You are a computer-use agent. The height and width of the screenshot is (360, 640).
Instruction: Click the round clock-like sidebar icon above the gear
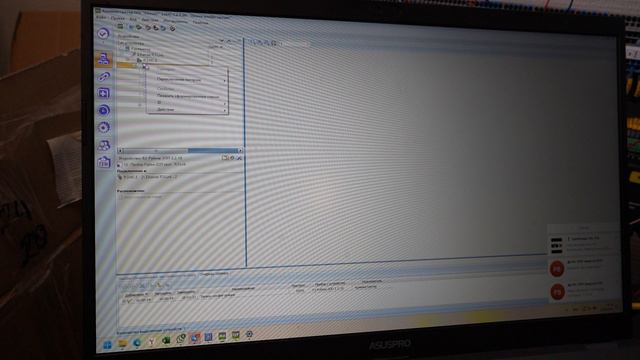pos(104,110)
